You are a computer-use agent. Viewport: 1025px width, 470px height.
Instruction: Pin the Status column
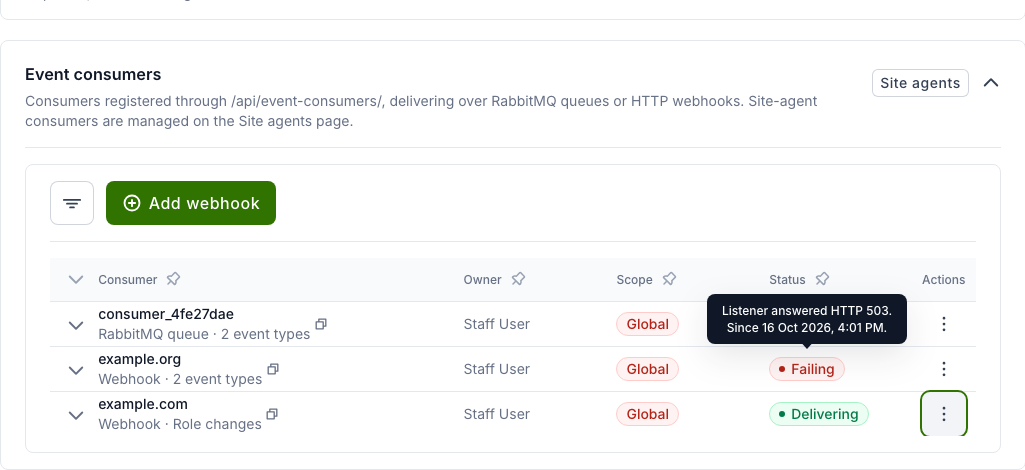click(822, 279)
